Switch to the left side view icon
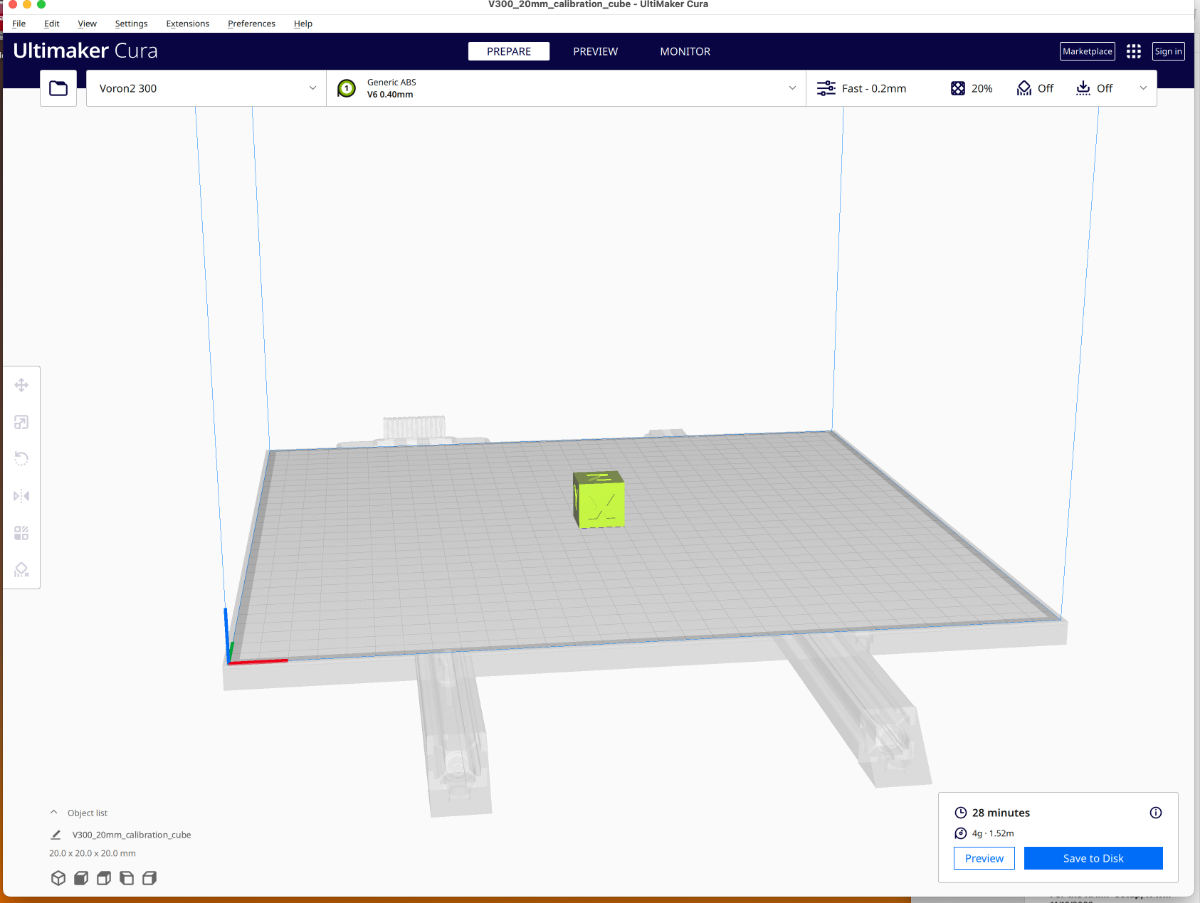The width and height of the screenshot is (1200, 903). tap(127, 878)
